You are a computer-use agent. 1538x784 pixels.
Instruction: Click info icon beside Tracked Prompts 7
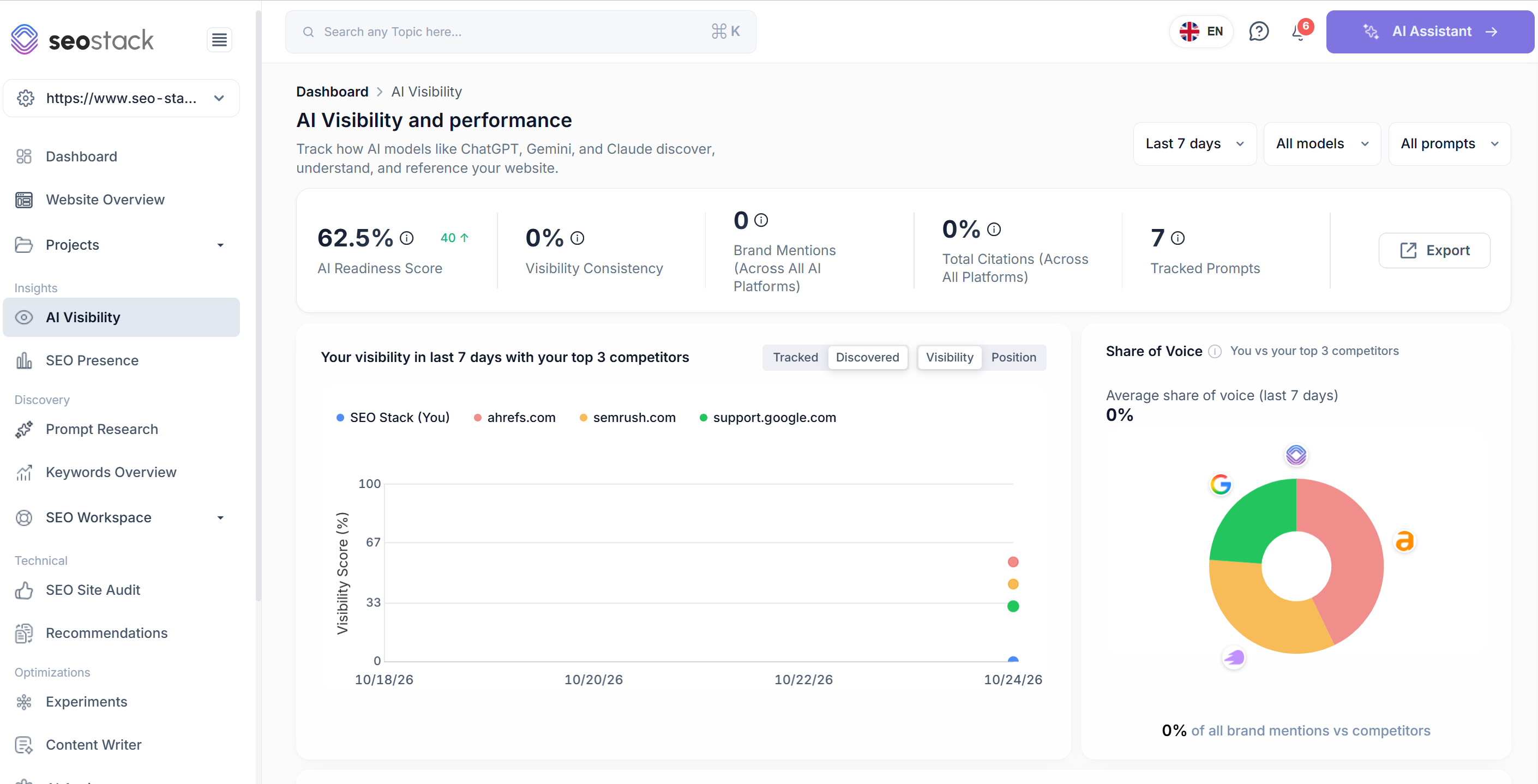[x=1178, y=239]
